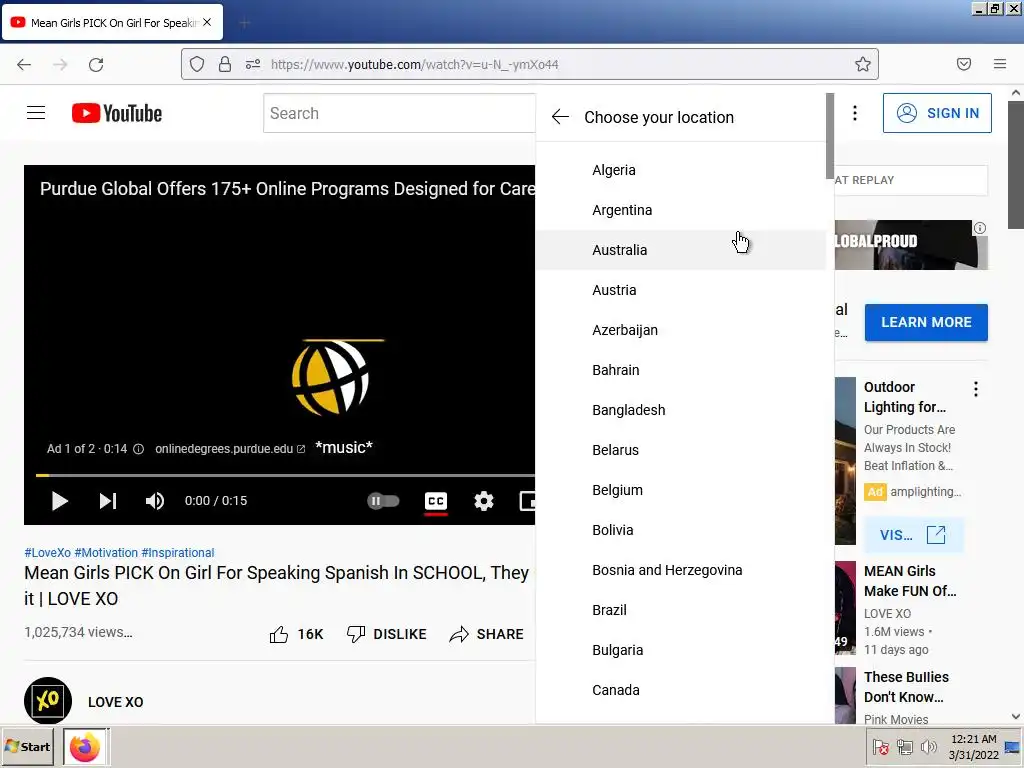Like the video thumbs up icon
Image resolution: width=1024 pixels, height=768 pixels.
click(279, 634)
